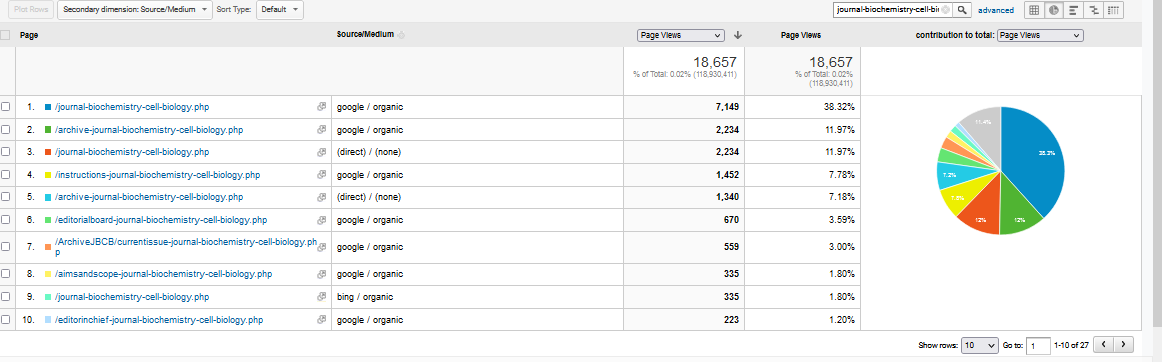This screenshot has width=1162, height=362.
Task: Open row 9 /journal-biochemistry-cell-biology.php link
Action: [x=132, y=297]
